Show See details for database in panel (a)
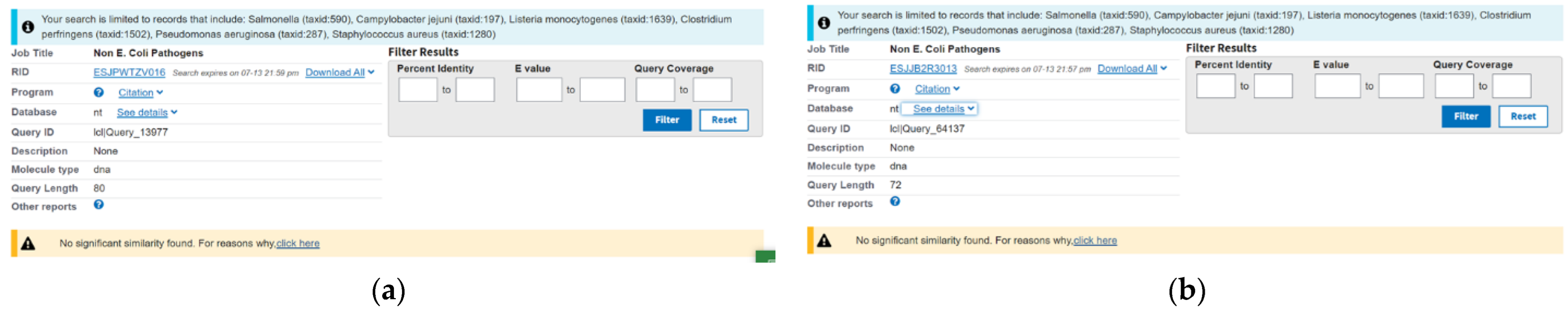This screenshot has width=1568, height=312. coord(147,112)
